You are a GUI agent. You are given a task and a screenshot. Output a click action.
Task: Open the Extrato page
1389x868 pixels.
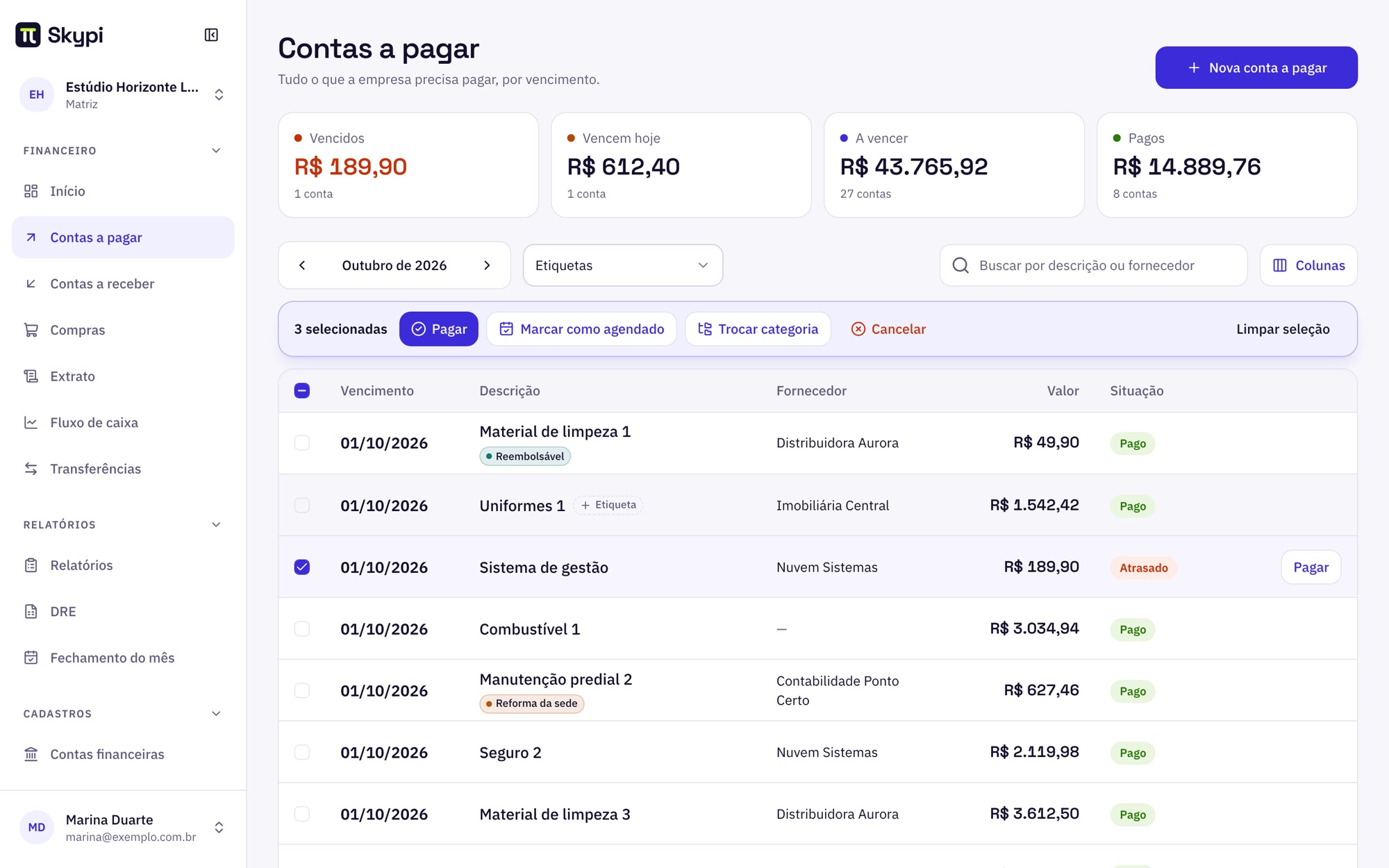(x=123, y=376)
